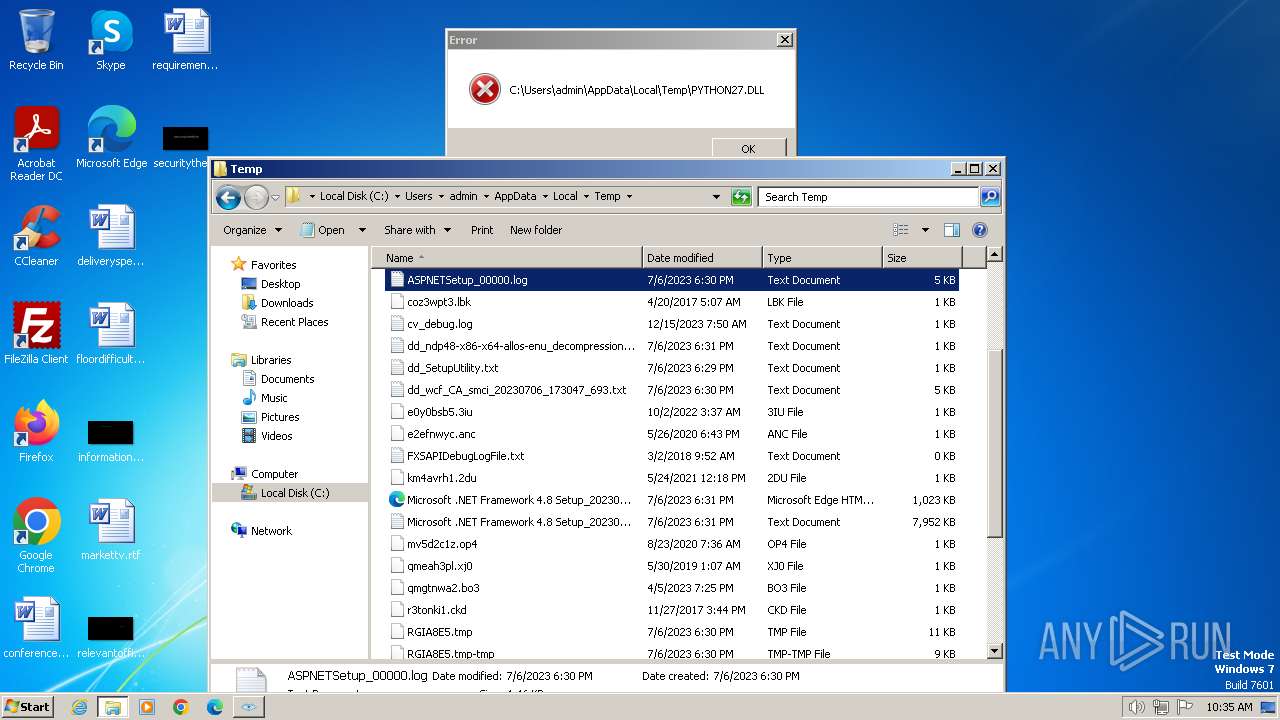Open the Firefox desktop shortcut
The height and width of the screenshot is (720, 1280).
[x=36, y=431]
